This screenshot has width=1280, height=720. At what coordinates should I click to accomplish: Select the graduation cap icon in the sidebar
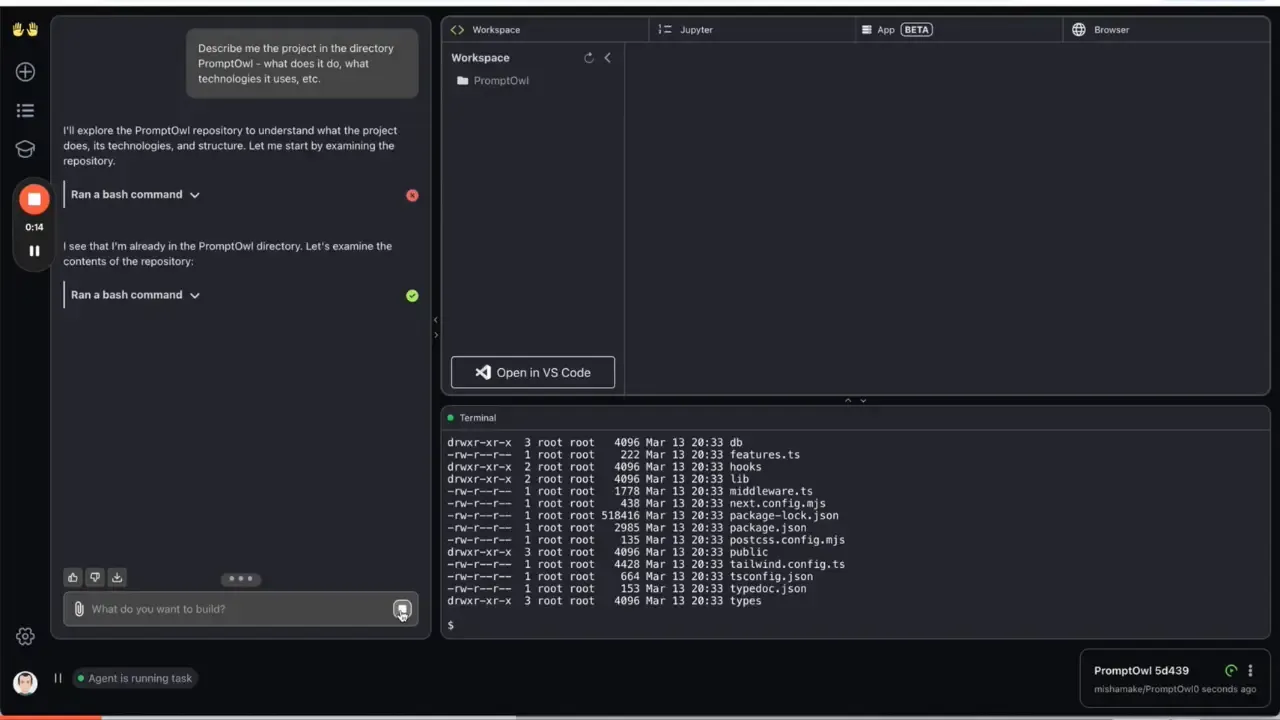tap(25, 149)
